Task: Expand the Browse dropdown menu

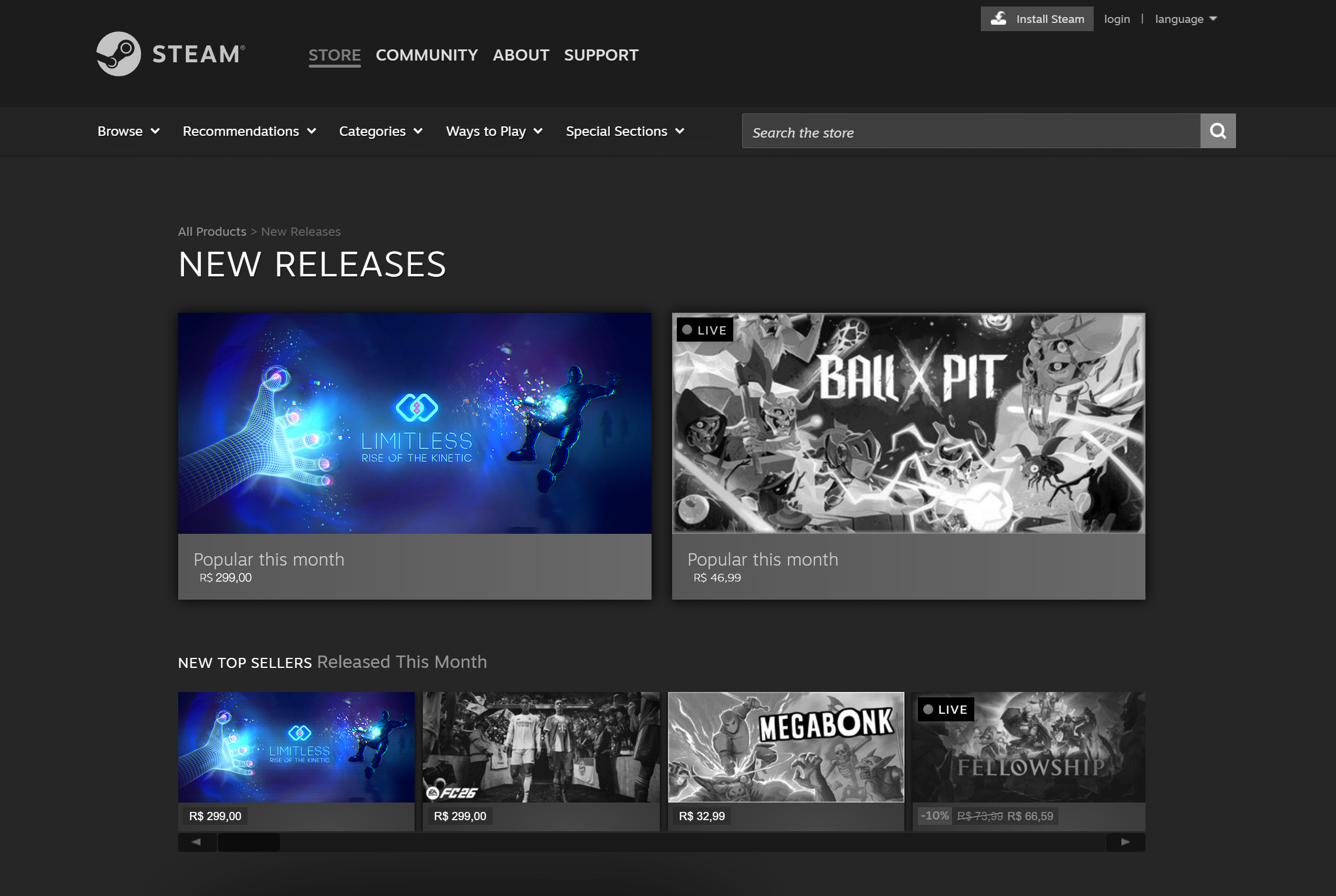Action: 128,131
